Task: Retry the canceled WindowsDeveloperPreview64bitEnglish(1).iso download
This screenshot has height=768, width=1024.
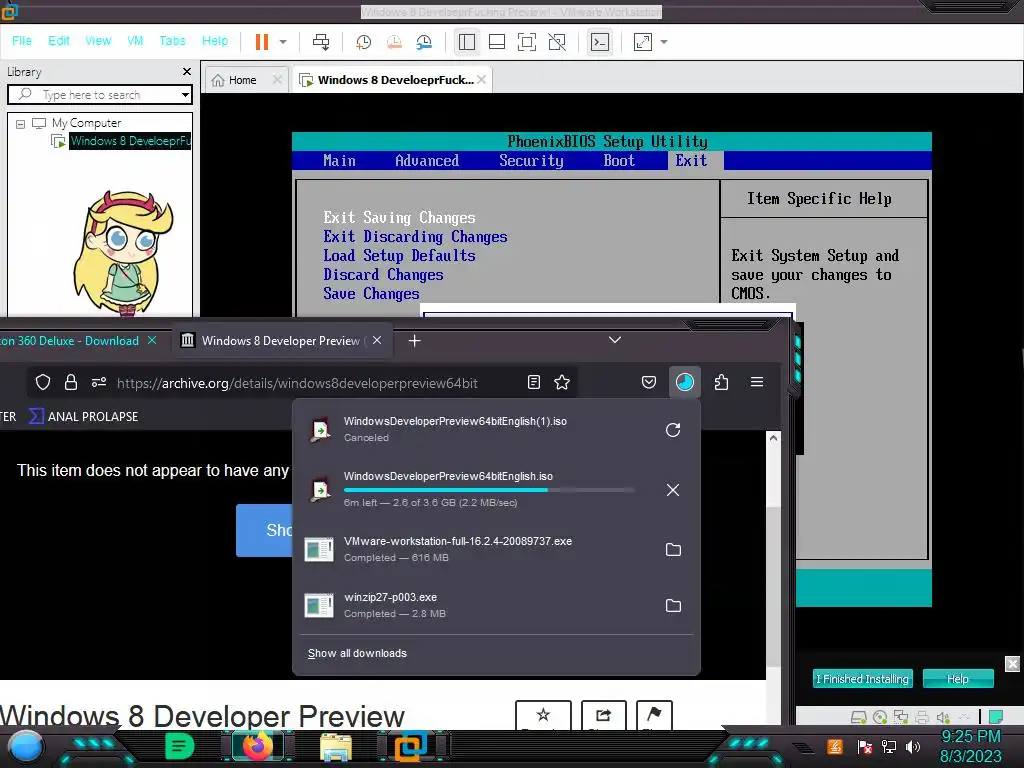Action: [673, 430]
